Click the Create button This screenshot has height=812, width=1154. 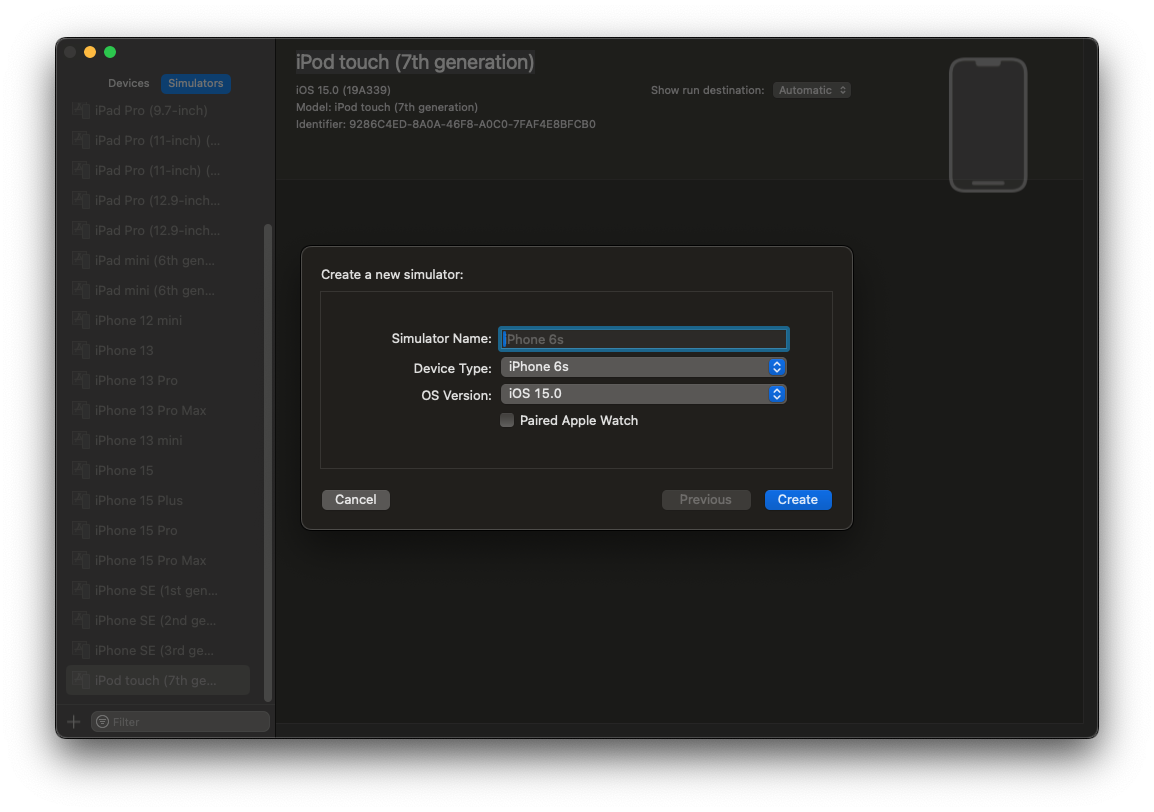798,499
